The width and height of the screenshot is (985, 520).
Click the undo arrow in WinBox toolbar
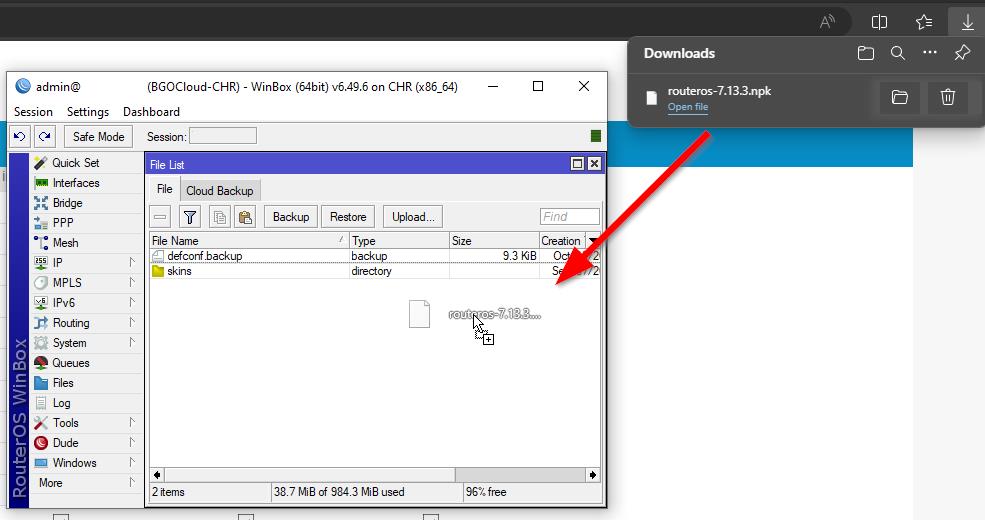click(x=19, y=136)
